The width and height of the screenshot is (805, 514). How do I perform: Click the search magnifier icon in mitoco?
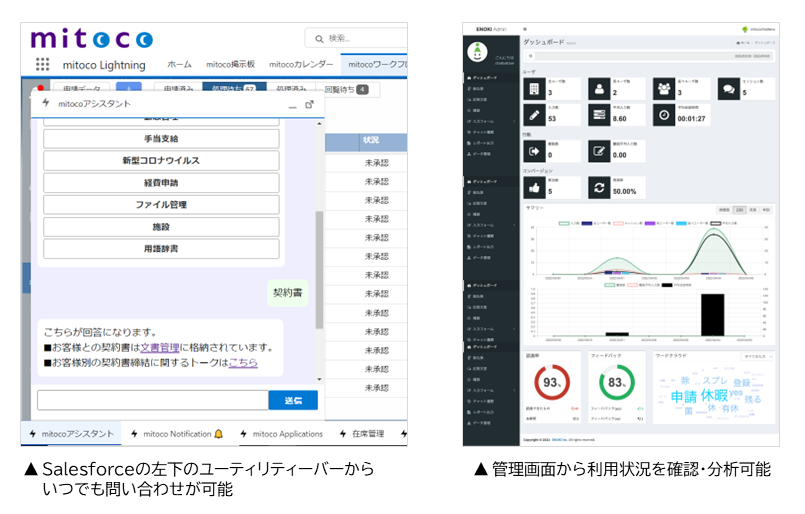[319, 39]
